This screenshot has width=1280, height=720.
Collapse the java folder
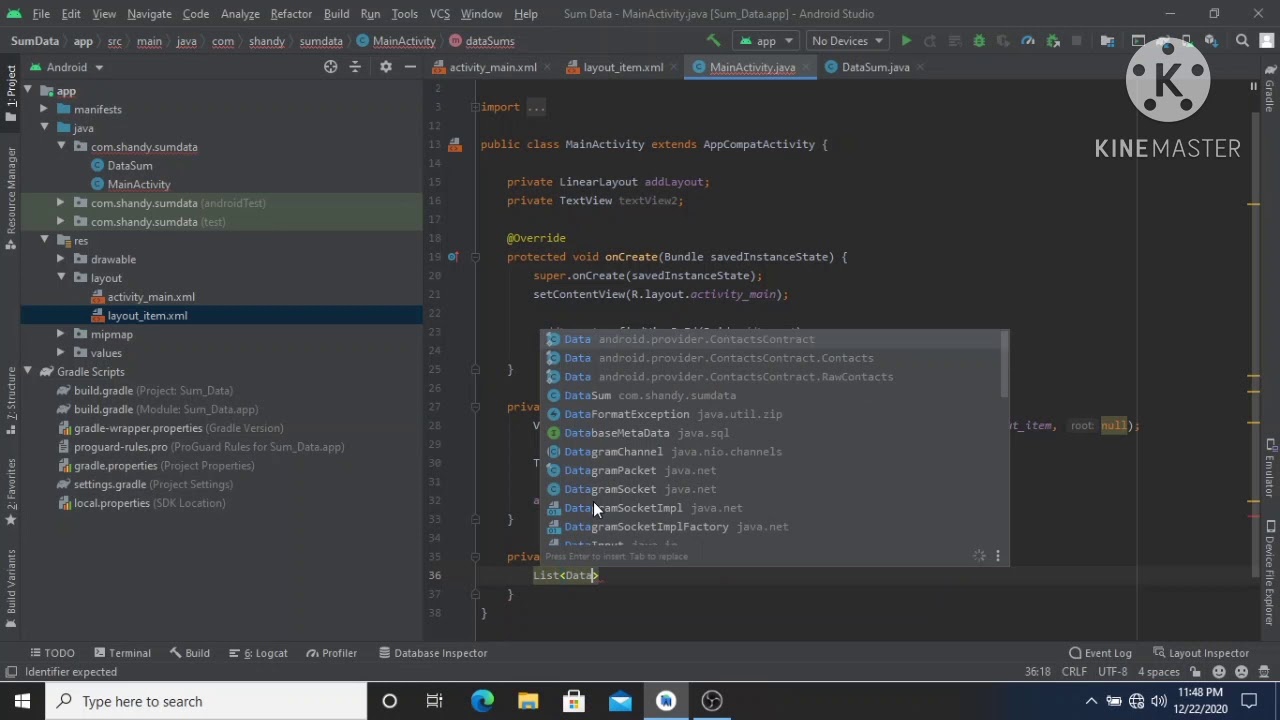click(x=45, y=128)
